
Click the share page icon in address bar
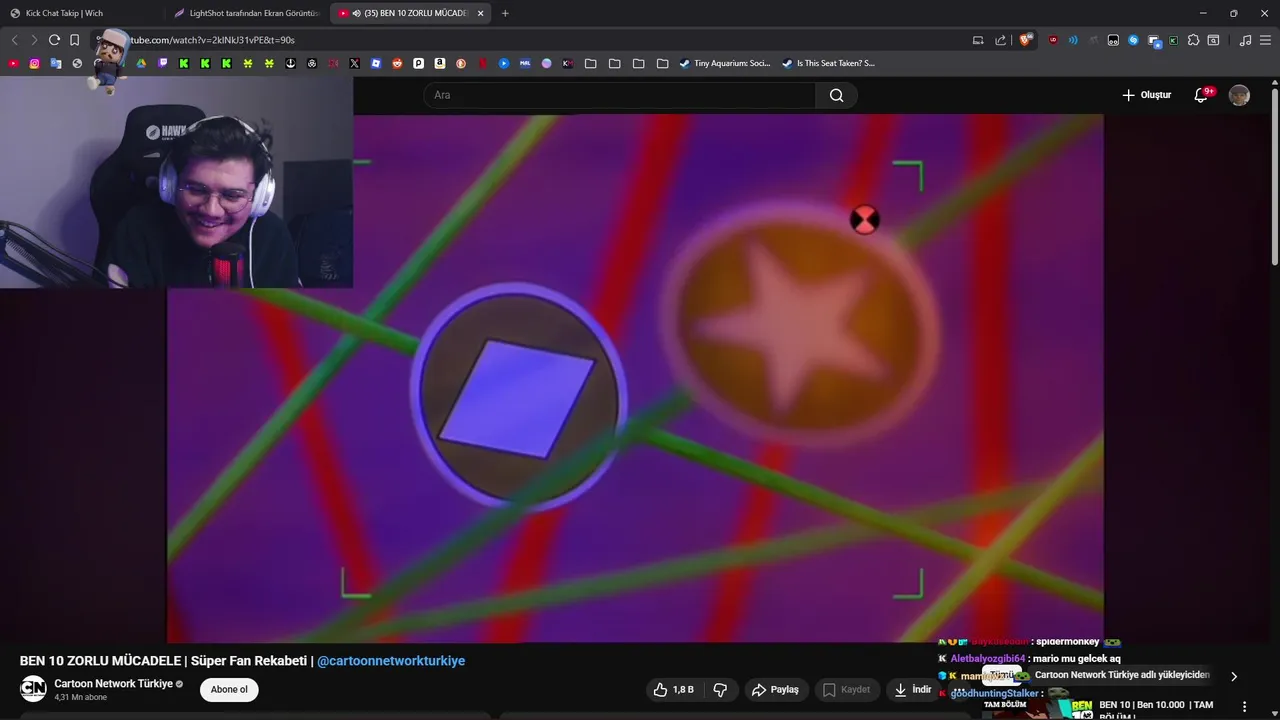pos(1001,40)
